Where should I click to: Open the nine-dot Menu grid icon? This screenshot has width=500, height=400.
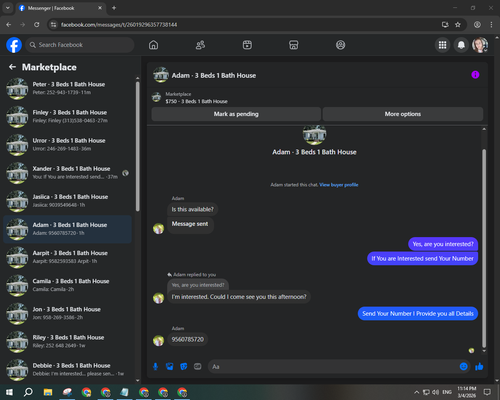442,45
